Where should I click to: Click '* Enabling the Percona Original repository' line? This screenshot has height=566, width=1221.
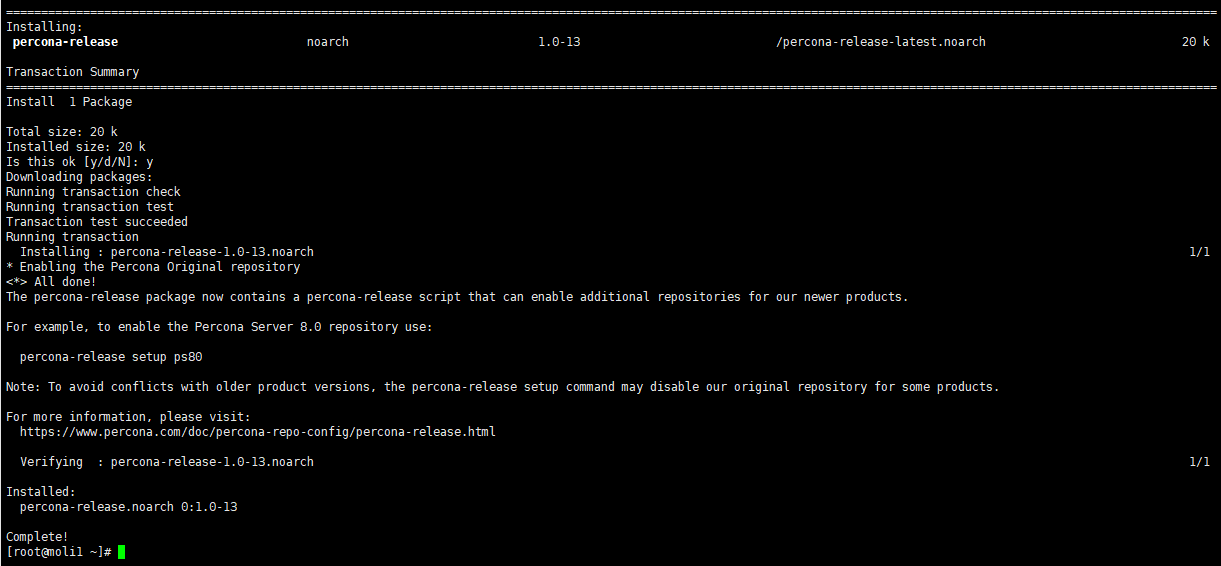coord(153,267)
